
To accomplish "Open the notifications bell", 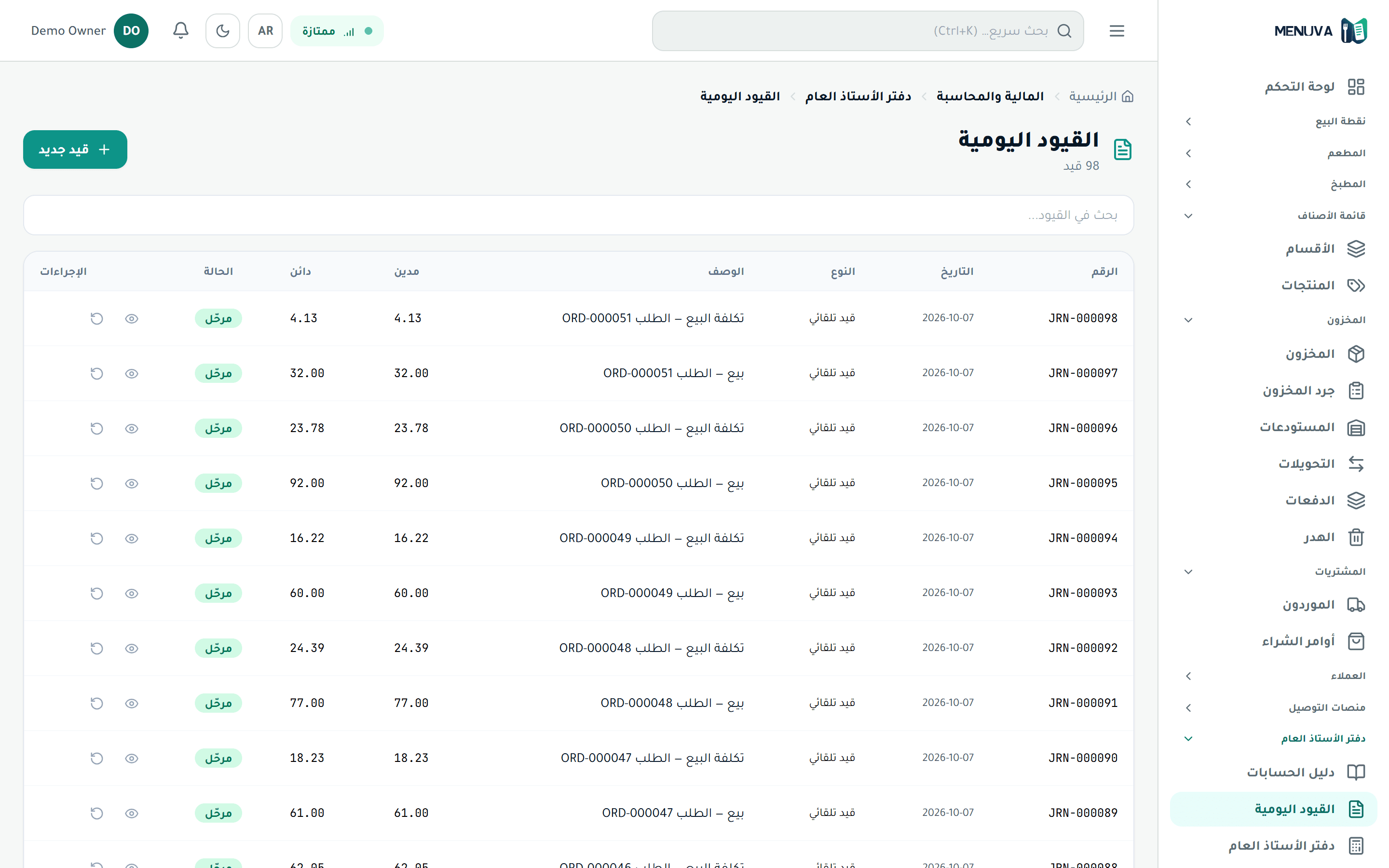I will click(181, 31).
